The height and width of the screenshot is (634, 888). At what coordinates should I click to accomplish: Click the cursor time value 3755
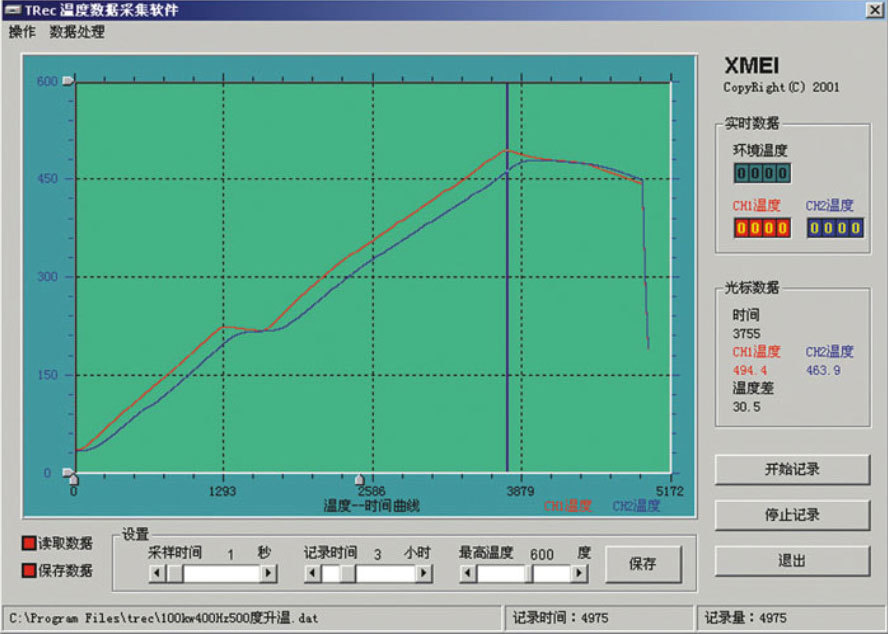tap(746, 333)
